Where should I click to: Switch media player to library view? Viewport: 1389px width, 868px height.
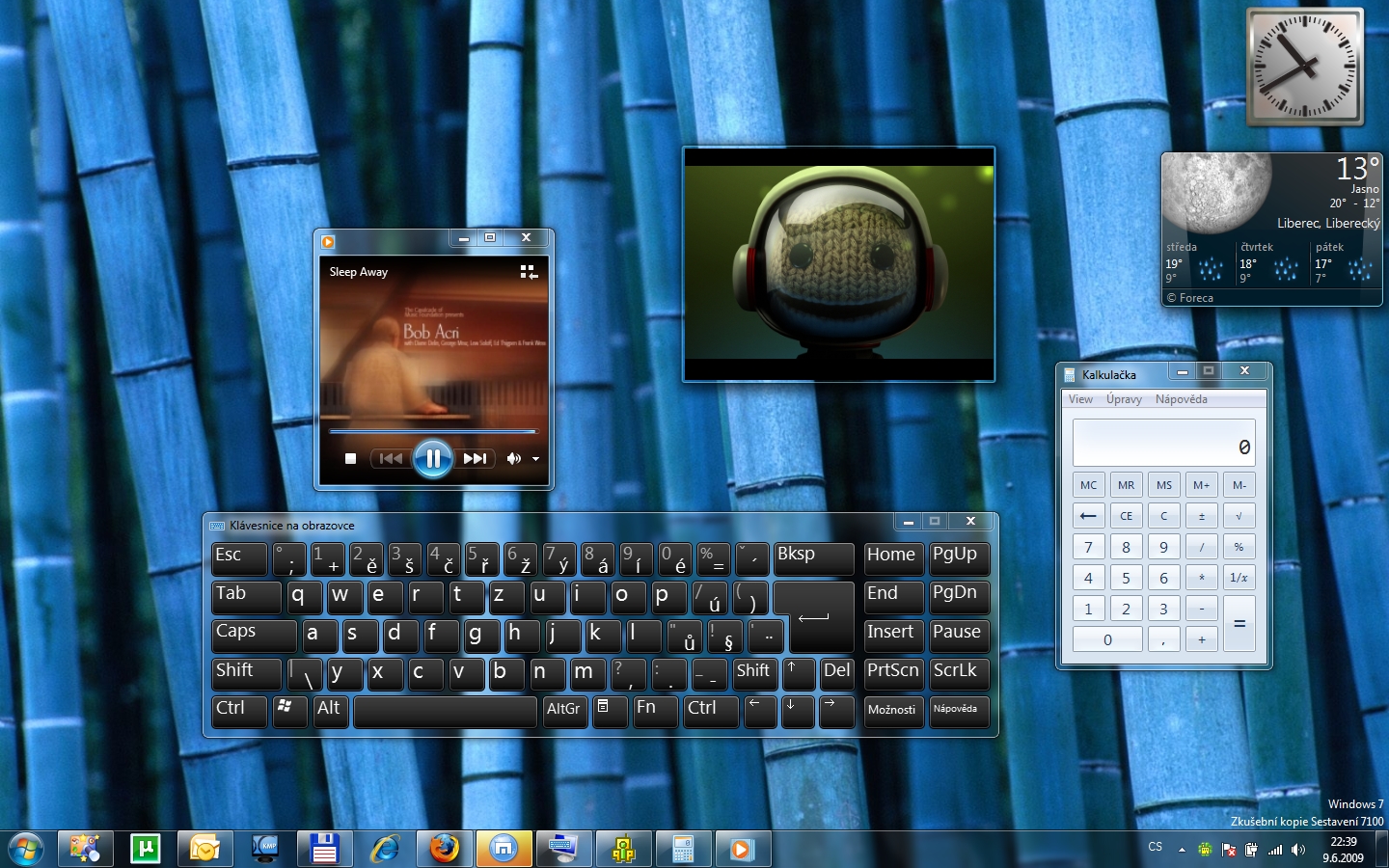coord(529,272)
